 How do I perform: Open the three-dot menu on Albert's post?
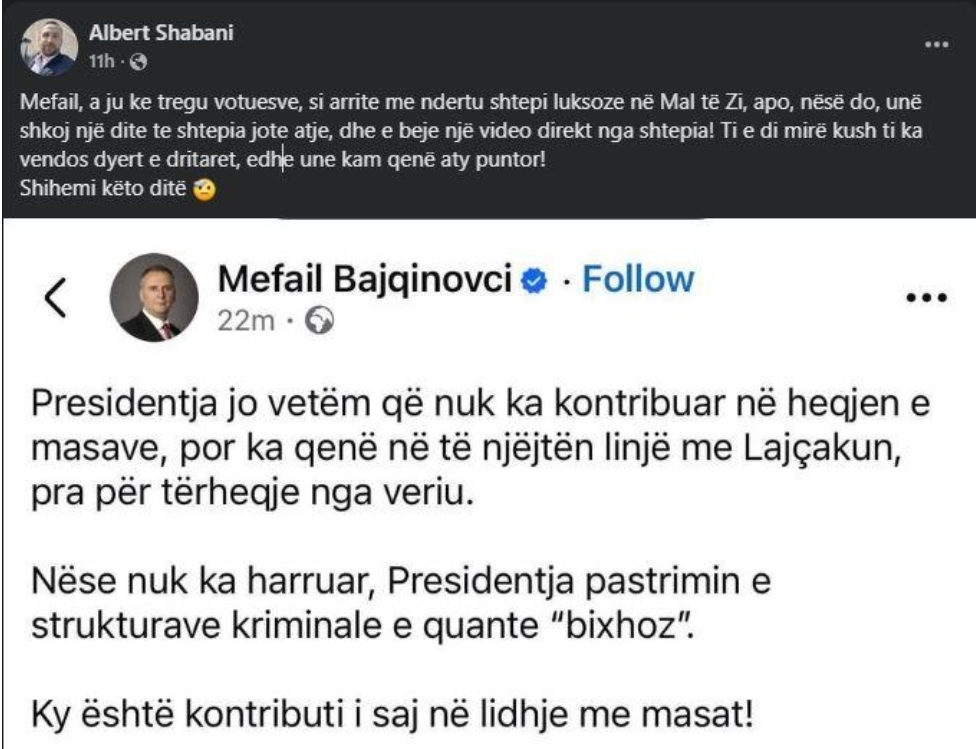pyautogui.click(x=935, y=45)
